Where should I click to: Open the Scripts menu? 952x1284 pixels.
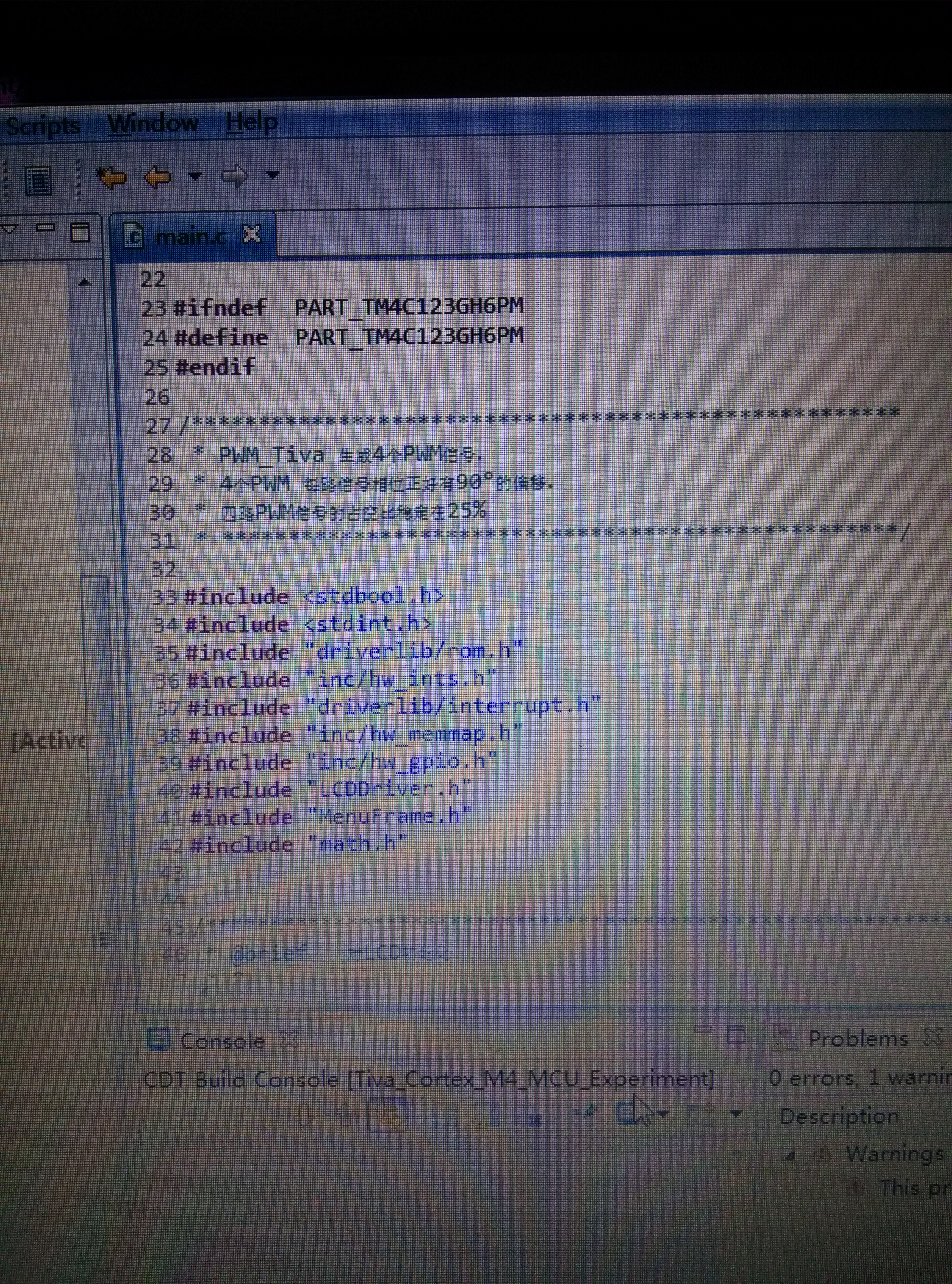coord(43,126)
